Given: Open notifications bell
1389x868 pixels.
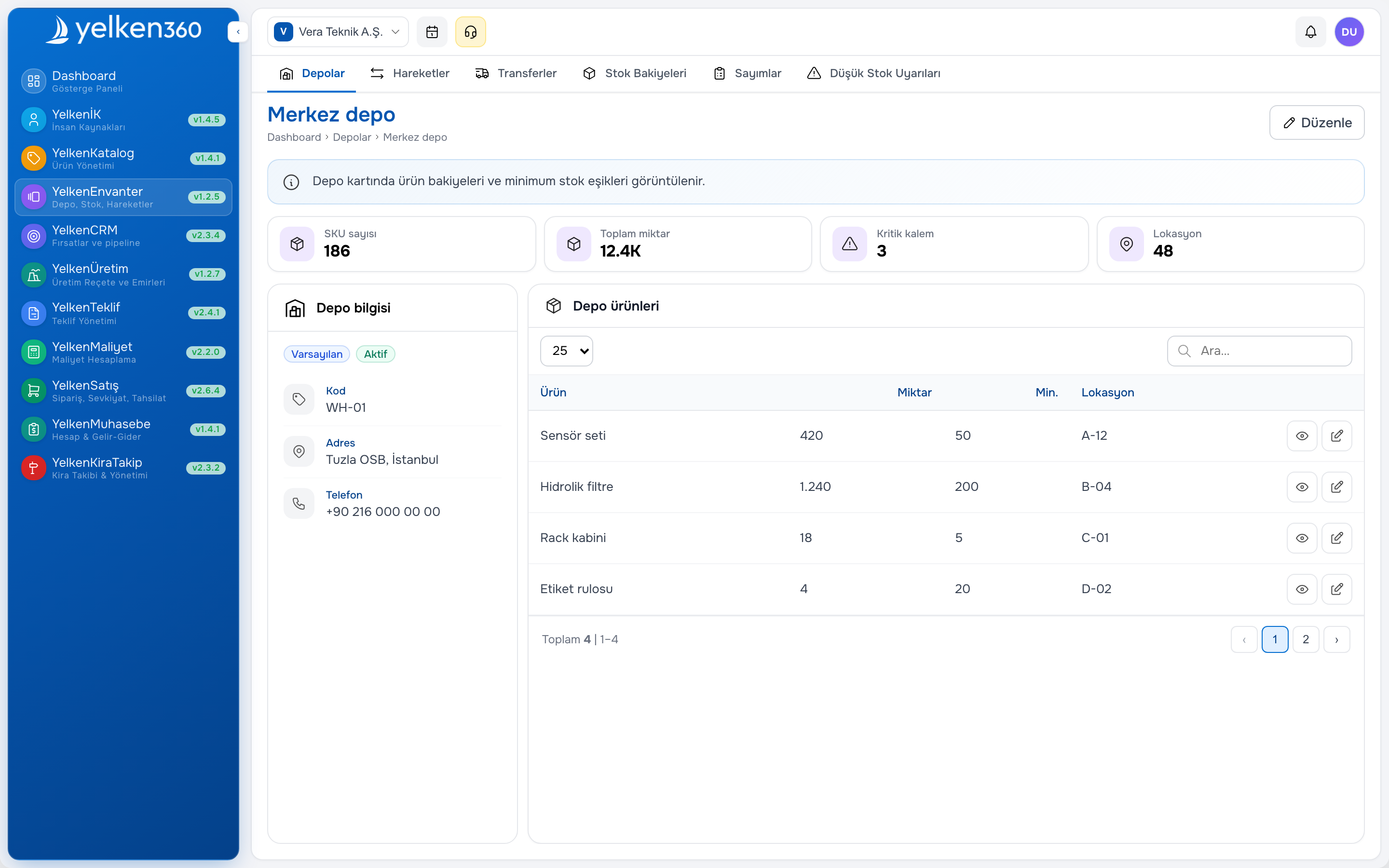Looking at the screenshot, I should point(1310,31).
